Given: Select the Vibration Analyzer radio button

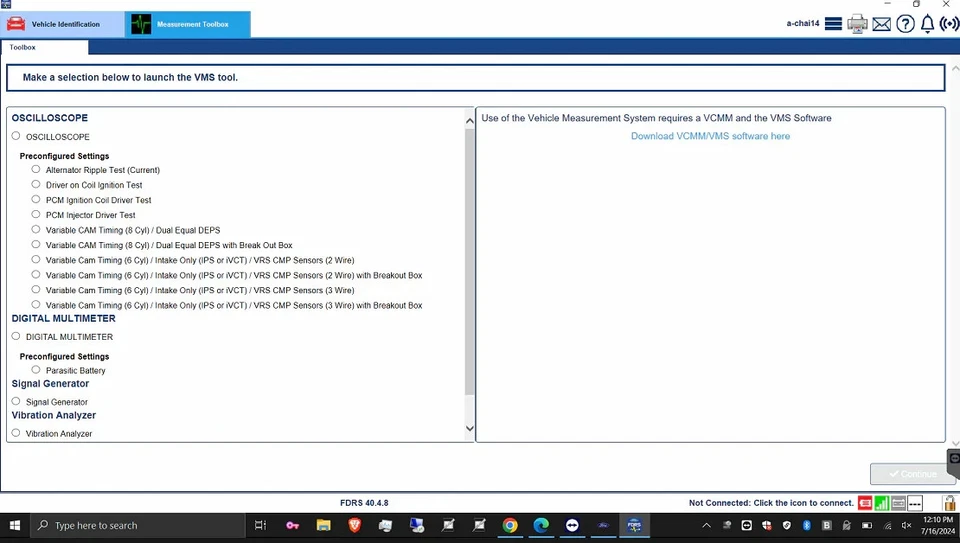Looking at the screenshot, I should pyautogui.click(x=16, y=433).
